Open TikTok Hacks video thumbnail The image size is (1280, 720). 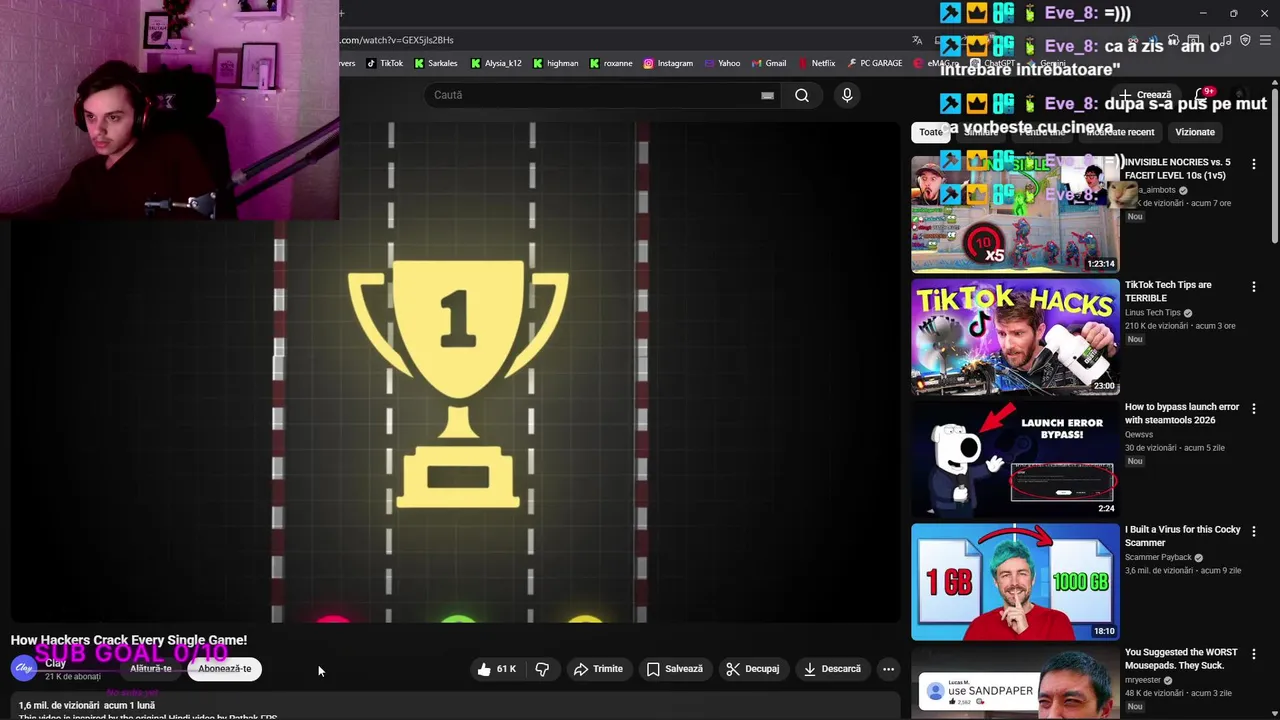[1015, 337]
